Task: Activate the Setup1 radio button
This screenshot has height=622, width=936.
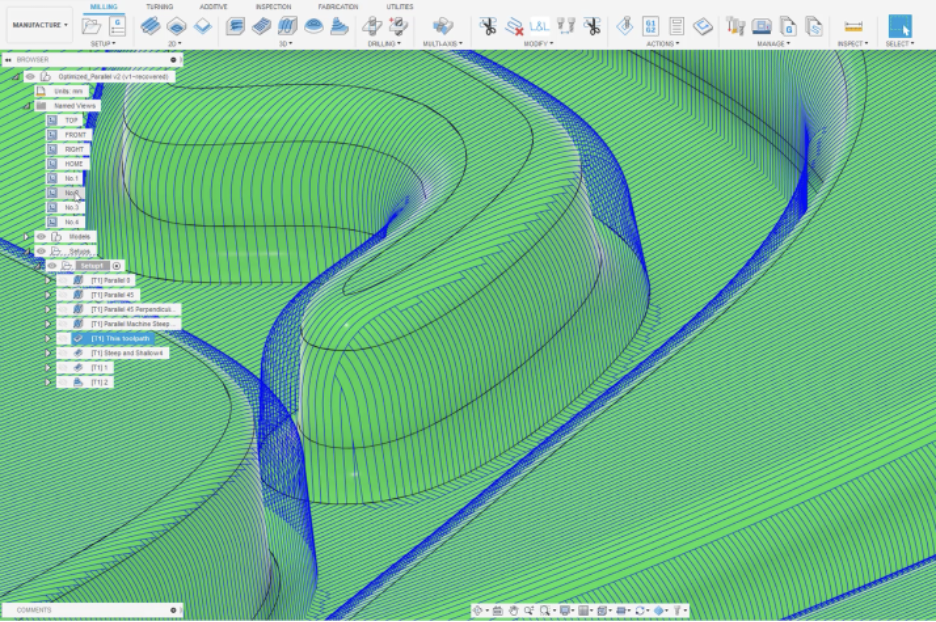Action: point(117,266)
